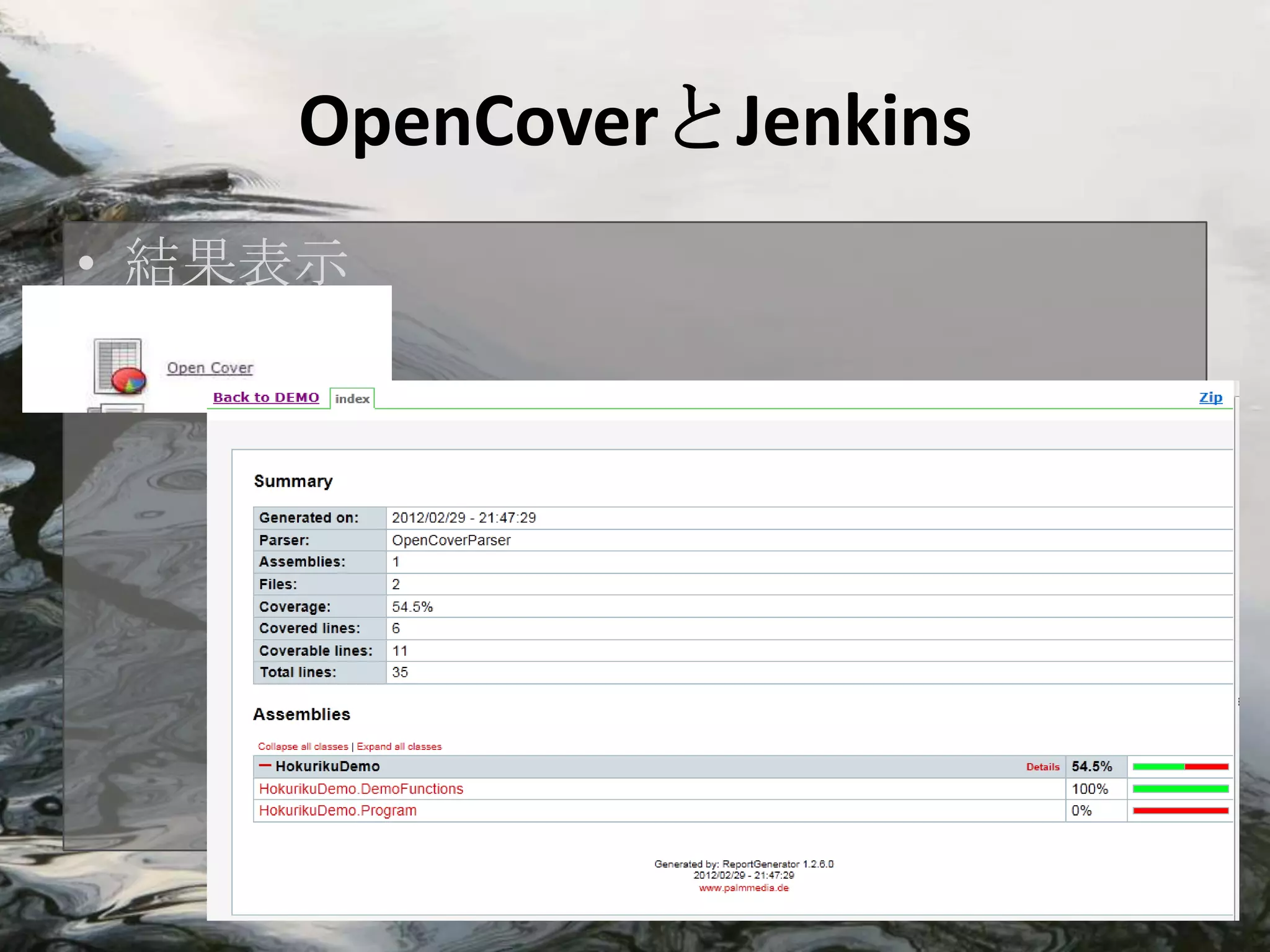This screenshot has width=1270, height=952.
Task: Select the Generated on value 2012/02/29 - 21:47:29
Action: click(x=464, y=518)
